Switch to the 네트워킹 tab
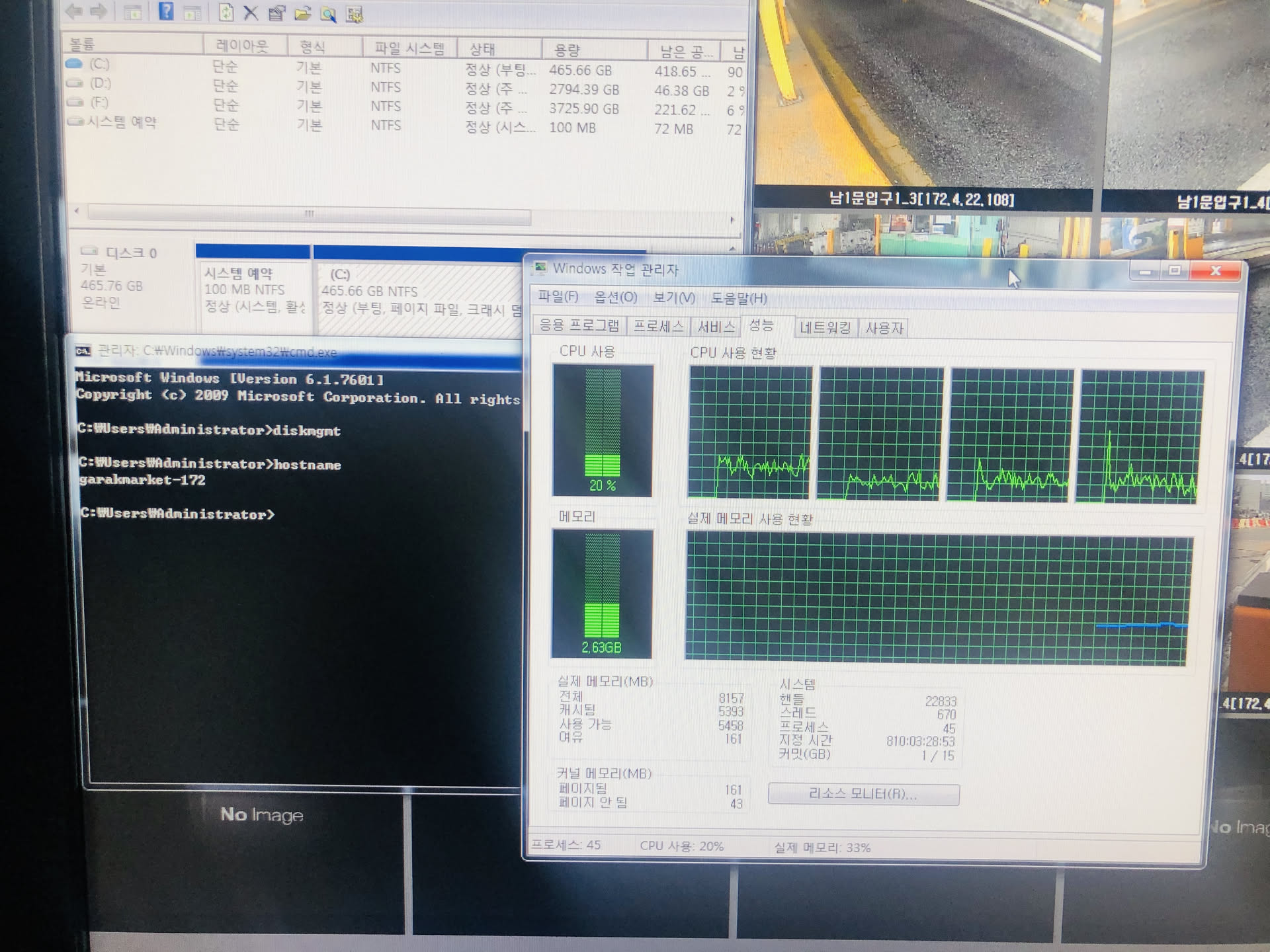The width and height of the screenshot is (1270, 952). [x=825, y=328]
